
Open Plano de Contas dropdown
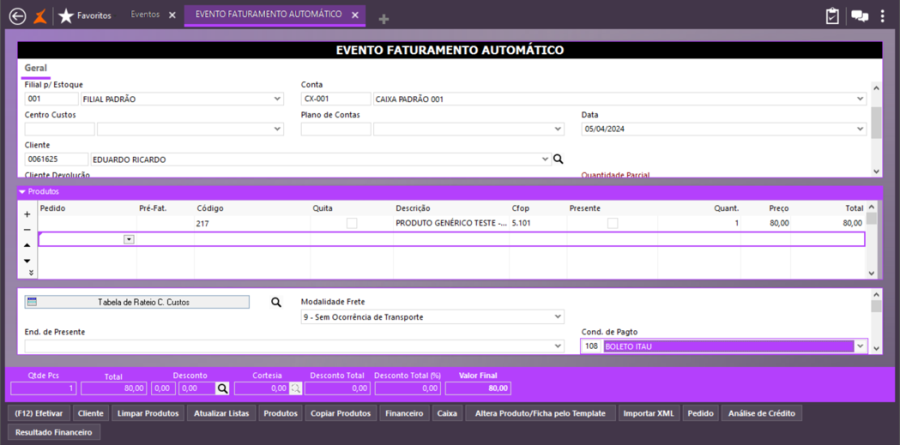[558, 129]
